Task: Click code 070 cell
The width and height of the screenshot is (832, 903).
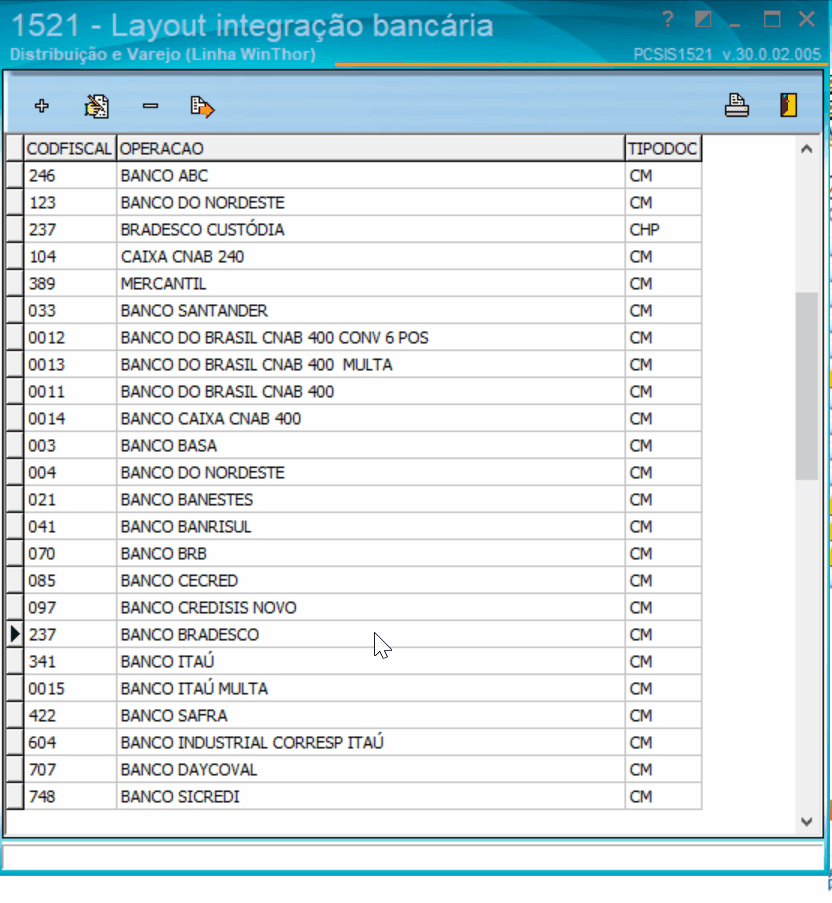Action: (70, 554)
